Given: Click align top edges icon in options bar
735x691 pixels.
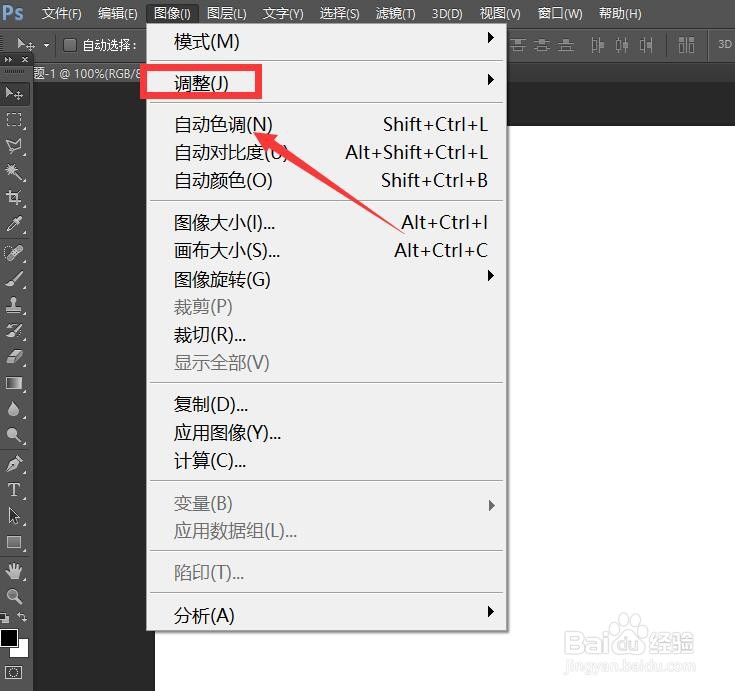Looking at the screenshot, I should pos(518,45).
